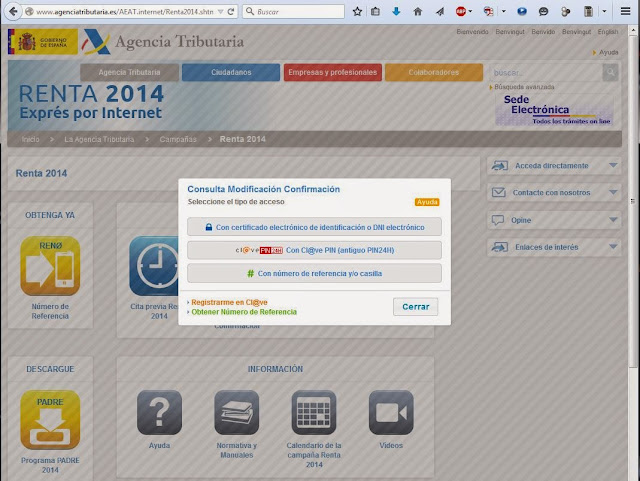This screenshot has height=481, width=640.
Task: Open the red Adblock Plus icon
Action: coord(460,11)
